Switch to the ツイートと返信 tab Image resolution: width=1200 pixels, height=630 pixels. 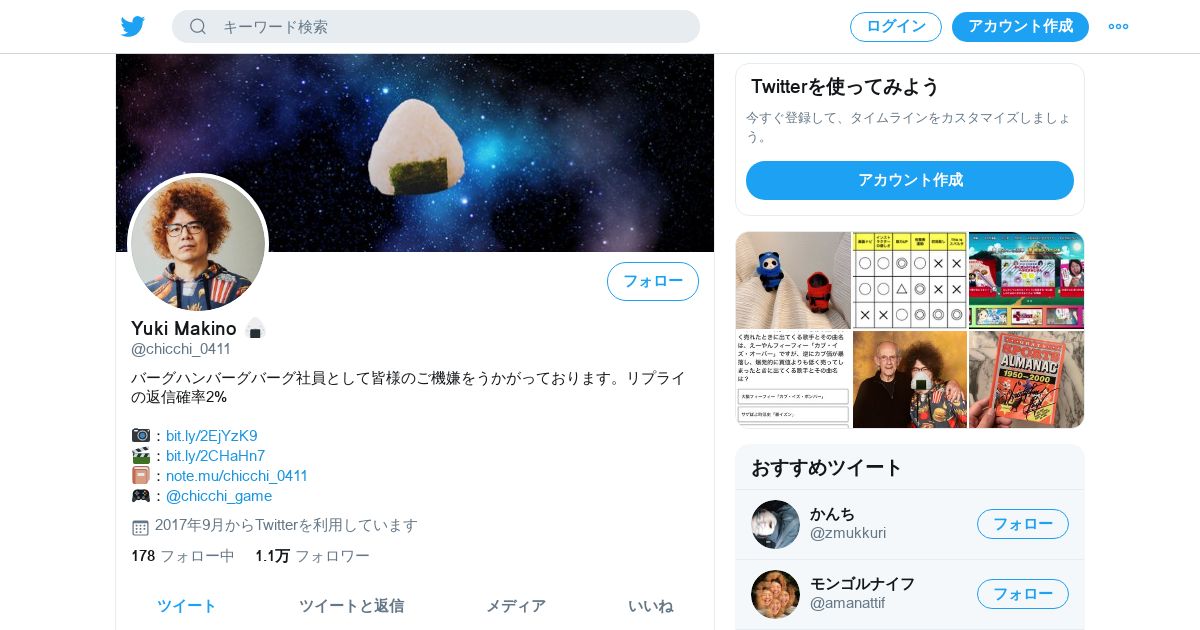(351, 606)
